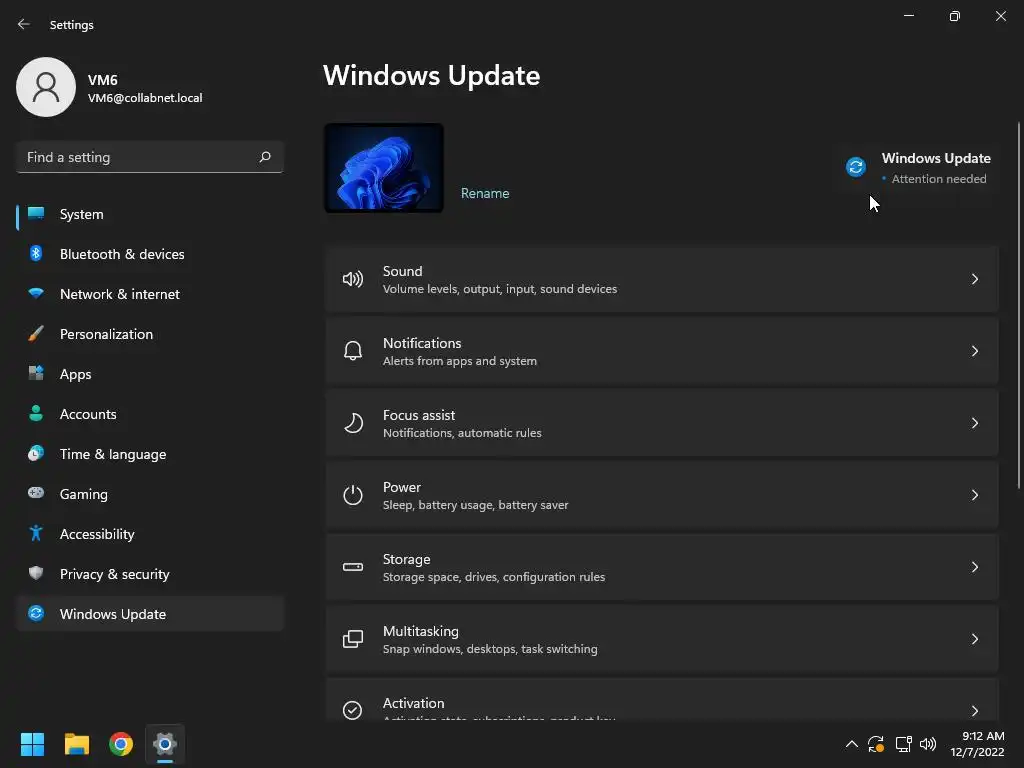Expand the Activation chevron arrow
Screen dimensions: 1024x768
974,711
